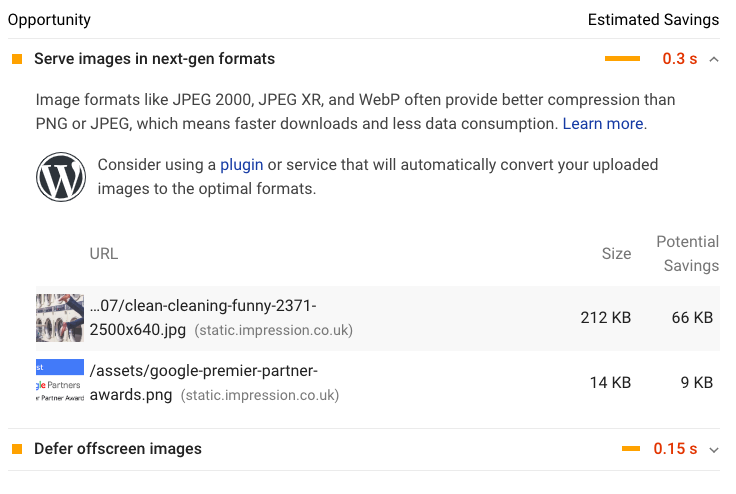Click the small orange bar for 0.15 s

(631, 449)
